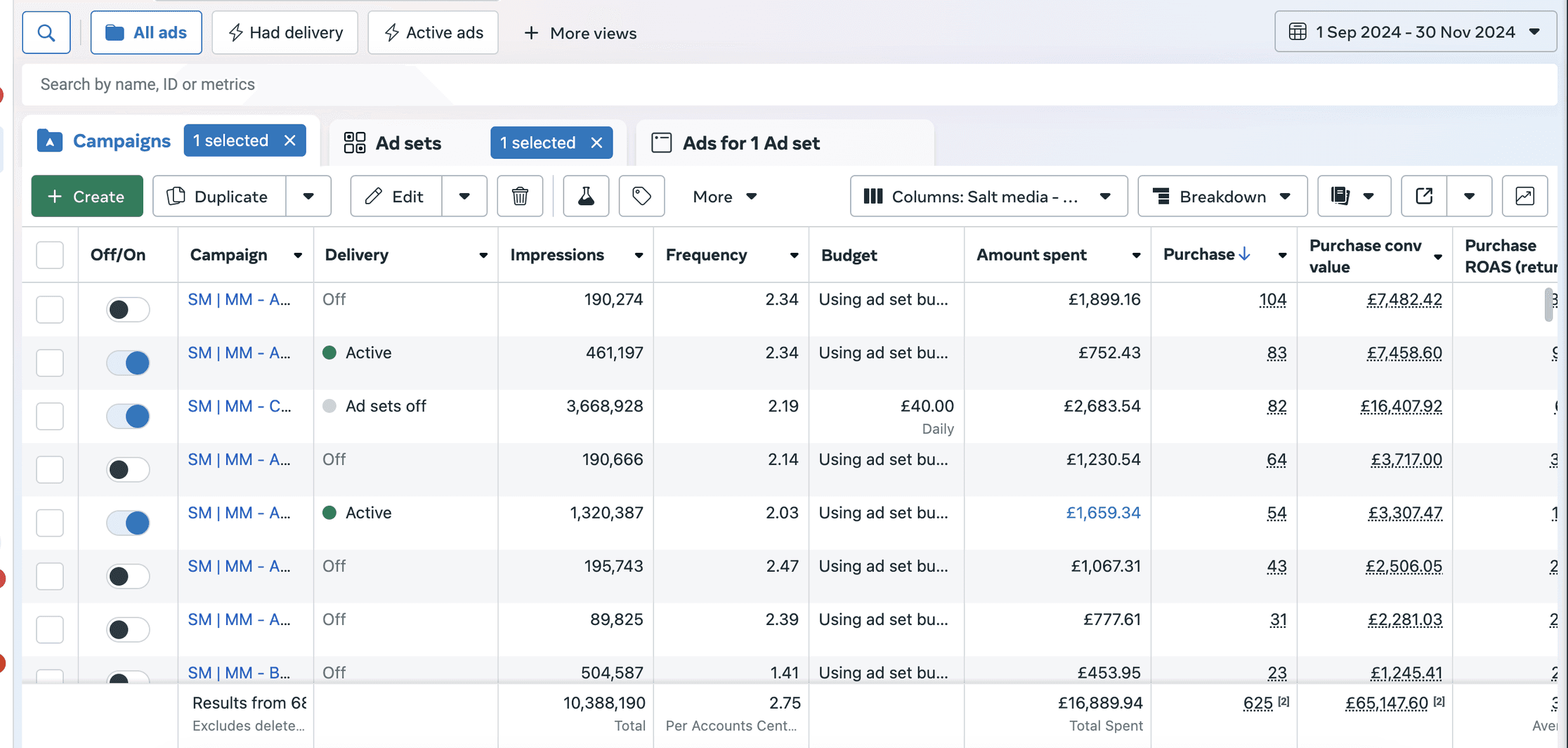Open the A/B test flask icon
Viewport: 1568px width, 748px height.
click(x=586, y=196)
